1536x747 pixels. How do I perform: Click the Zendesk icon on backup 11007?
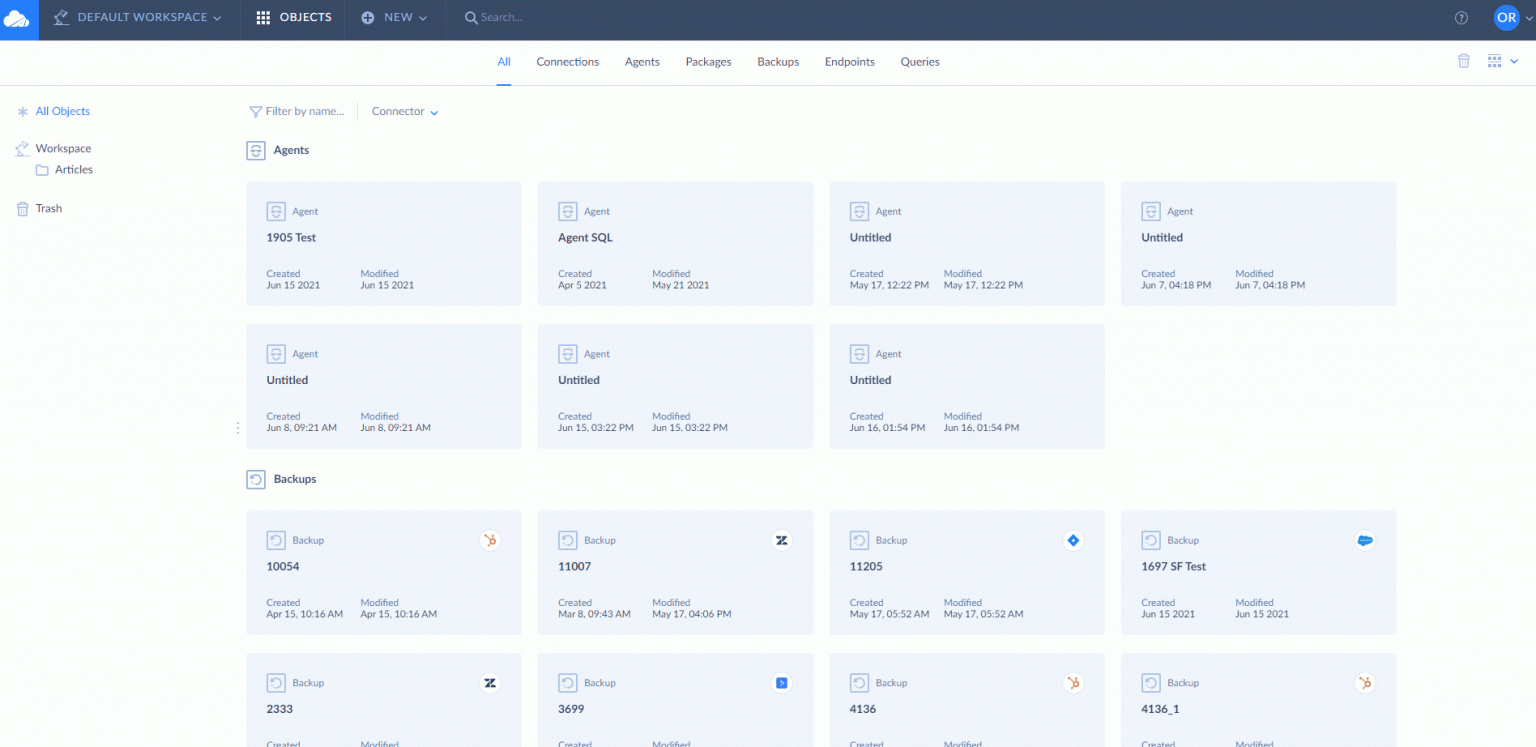pyautogui.click(x=782, y=540)
